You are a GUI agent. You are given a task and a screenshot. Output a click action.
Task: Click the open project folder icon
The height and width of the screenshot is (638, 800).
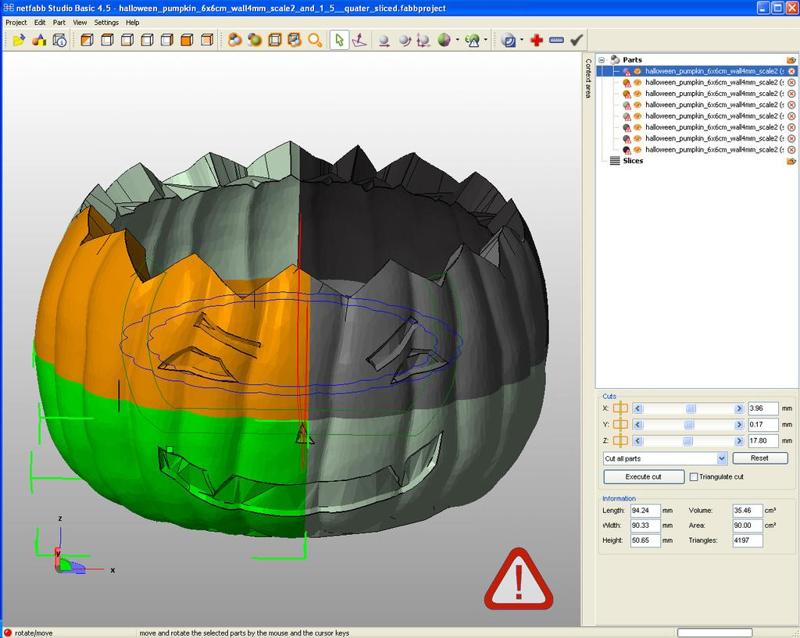click(18, 41)
